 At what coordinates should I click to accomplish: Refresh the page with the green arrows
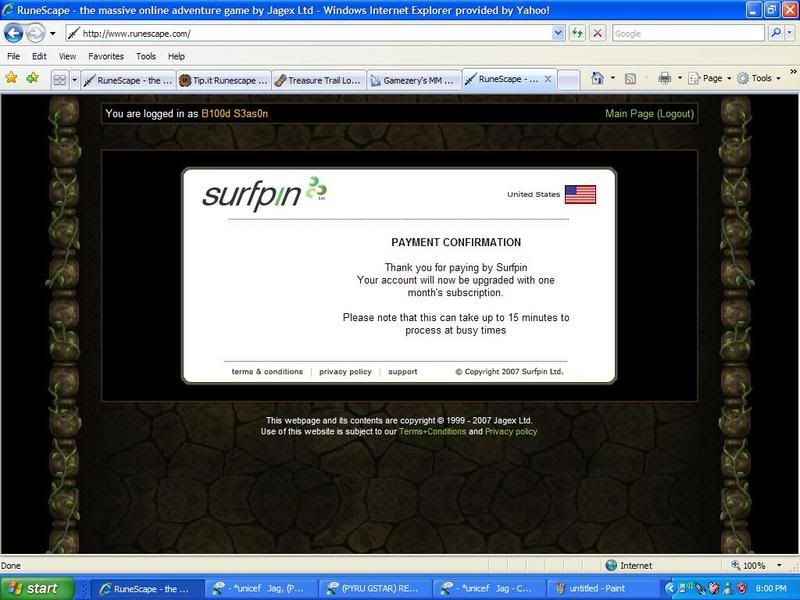pyautogui.click(x=577, y=34)
